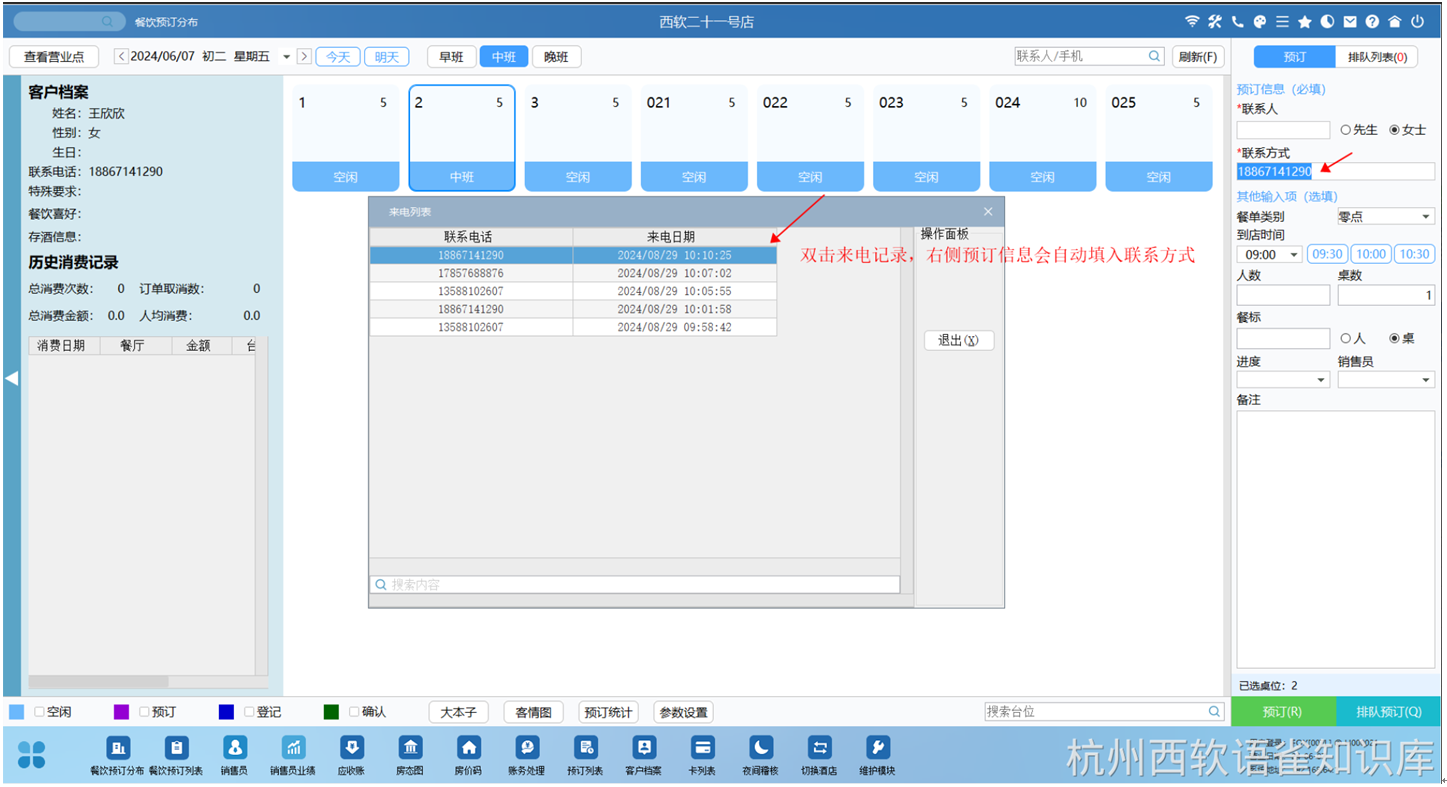The image size is (1447, 787).
Task: Switch to the 晚班 shift tab
Action: (557, 57)
